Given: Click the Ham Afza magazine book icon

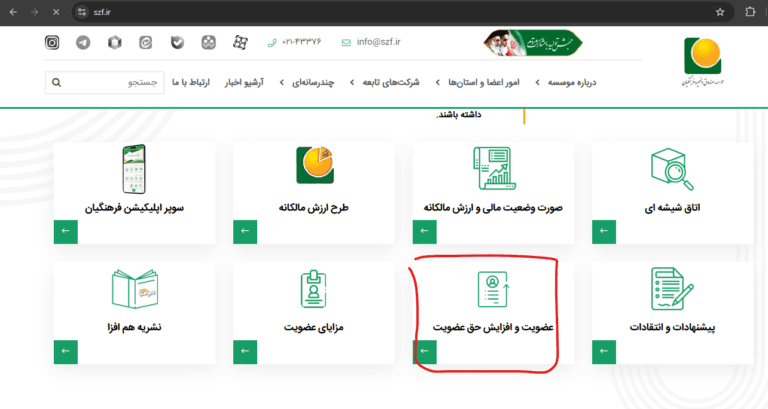Looking at the screenshot, I should [135, 289].
